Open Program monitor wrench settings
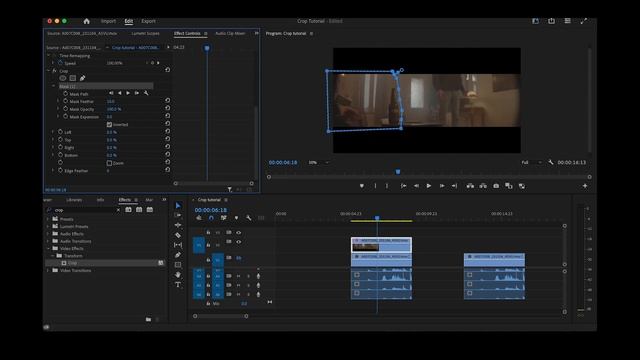This screenshot has height=360, width=640. 551,162
